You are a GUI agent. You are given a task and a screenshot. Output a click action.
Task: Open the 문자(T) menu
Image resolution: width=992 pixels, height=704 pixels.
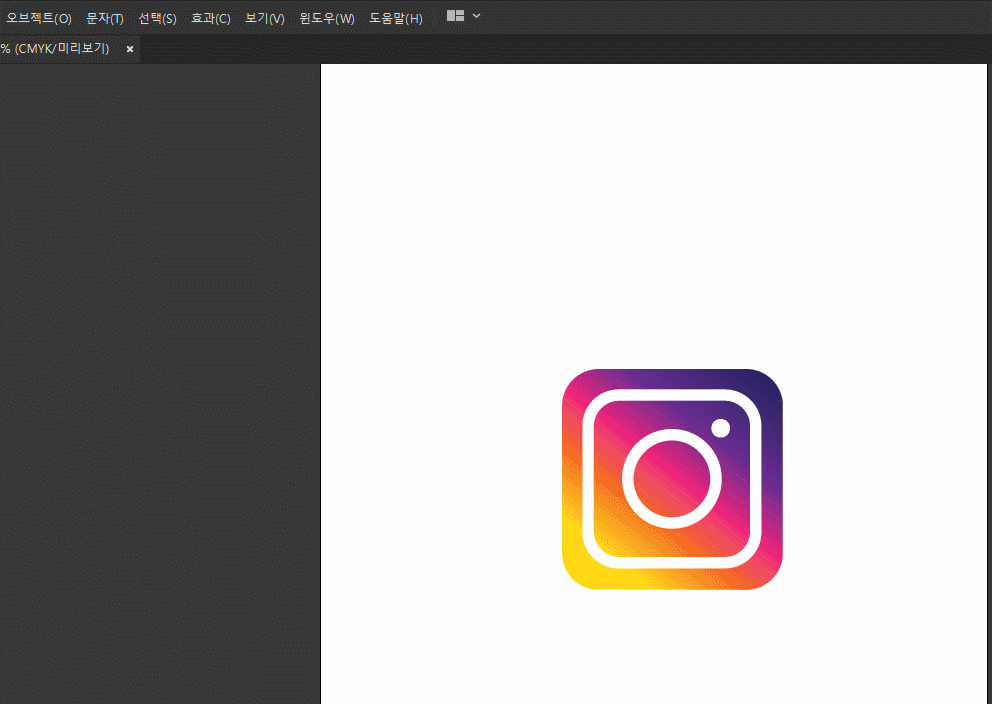pos(104,18)
